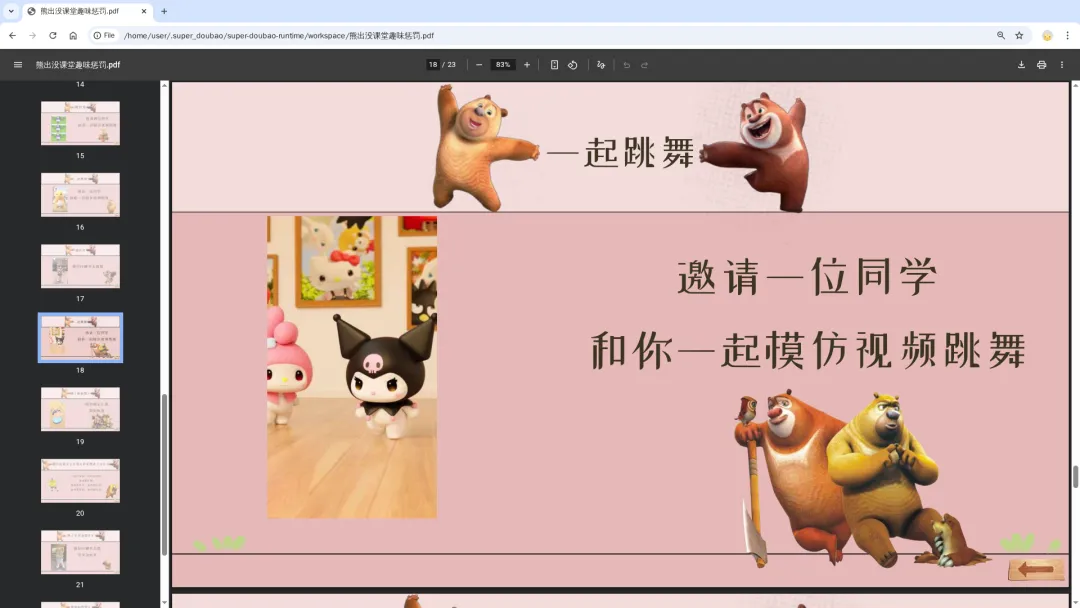Click the redo annotation icon
Image resolution: width=1080 pixels, height=608 pixels.
click(x=645, y=65)
